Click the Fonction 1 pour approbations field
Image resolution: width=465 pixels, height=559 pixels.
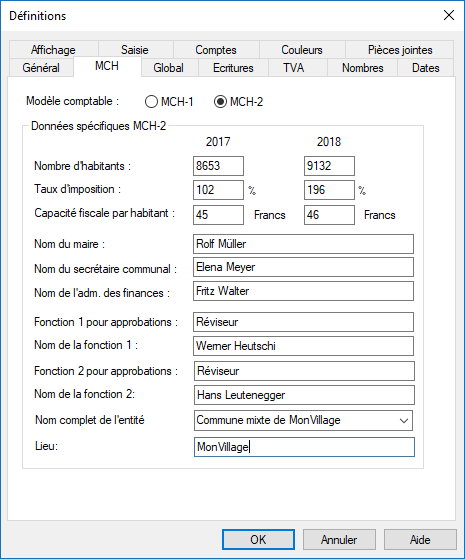[303, 322]
